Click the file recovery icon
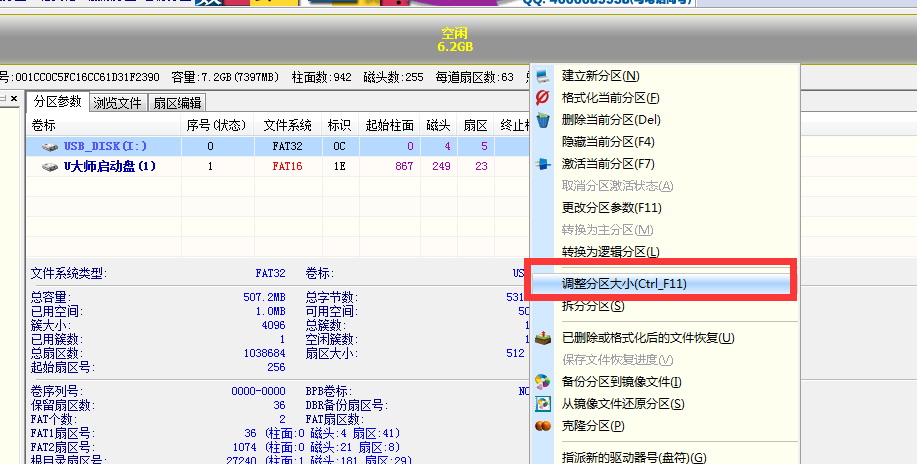Viewport: 917px width, 464px height. (543, 338)
